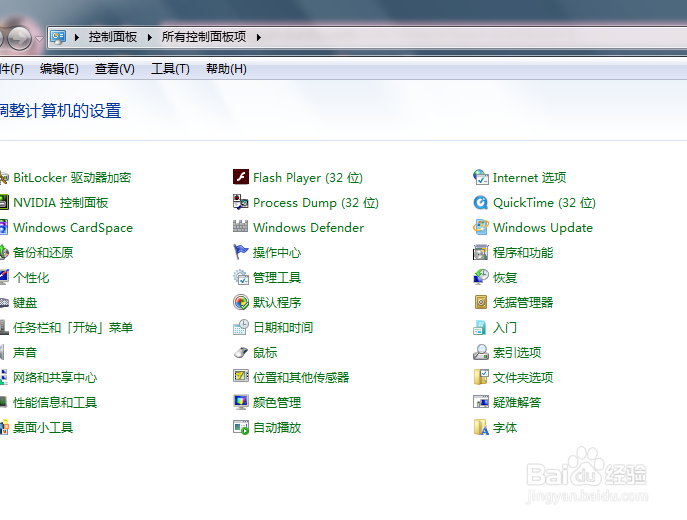Open BitLocker 驱动器加密 link

[72, 177]
